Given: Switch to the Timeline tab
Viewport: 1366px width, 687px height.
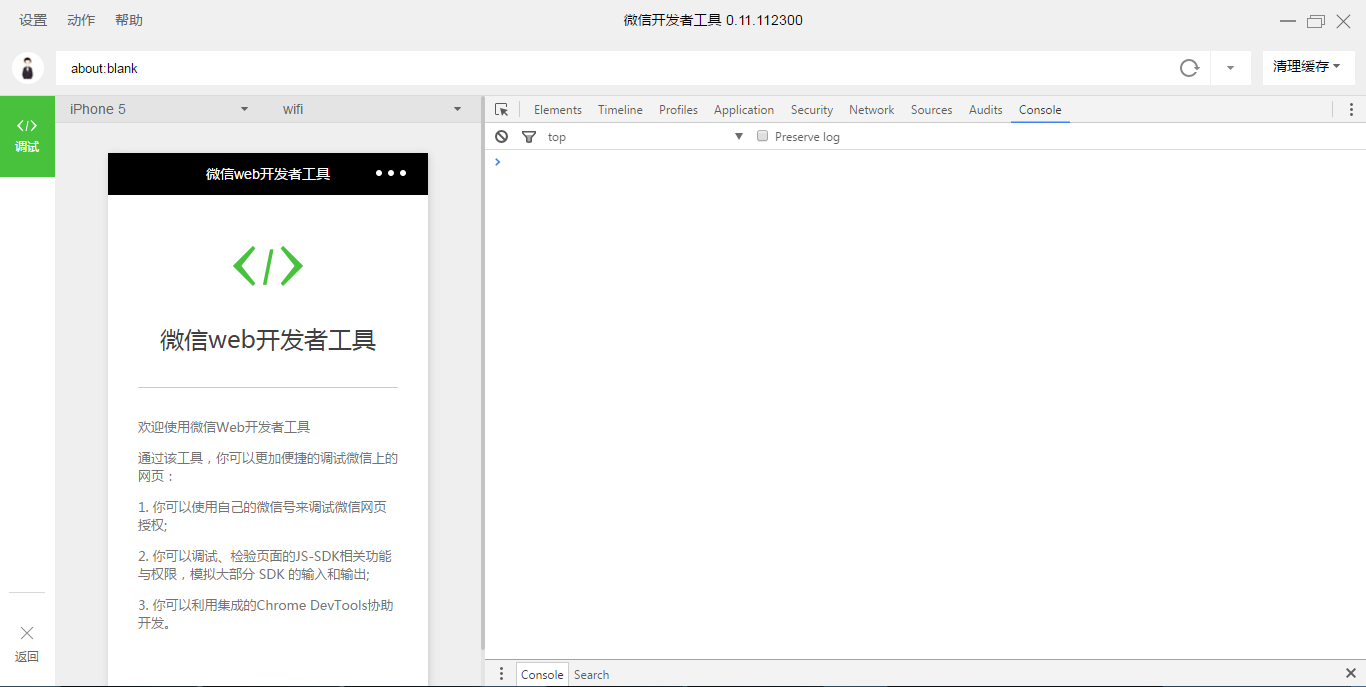Looking at the screenshot, I should tap(620, 110).
